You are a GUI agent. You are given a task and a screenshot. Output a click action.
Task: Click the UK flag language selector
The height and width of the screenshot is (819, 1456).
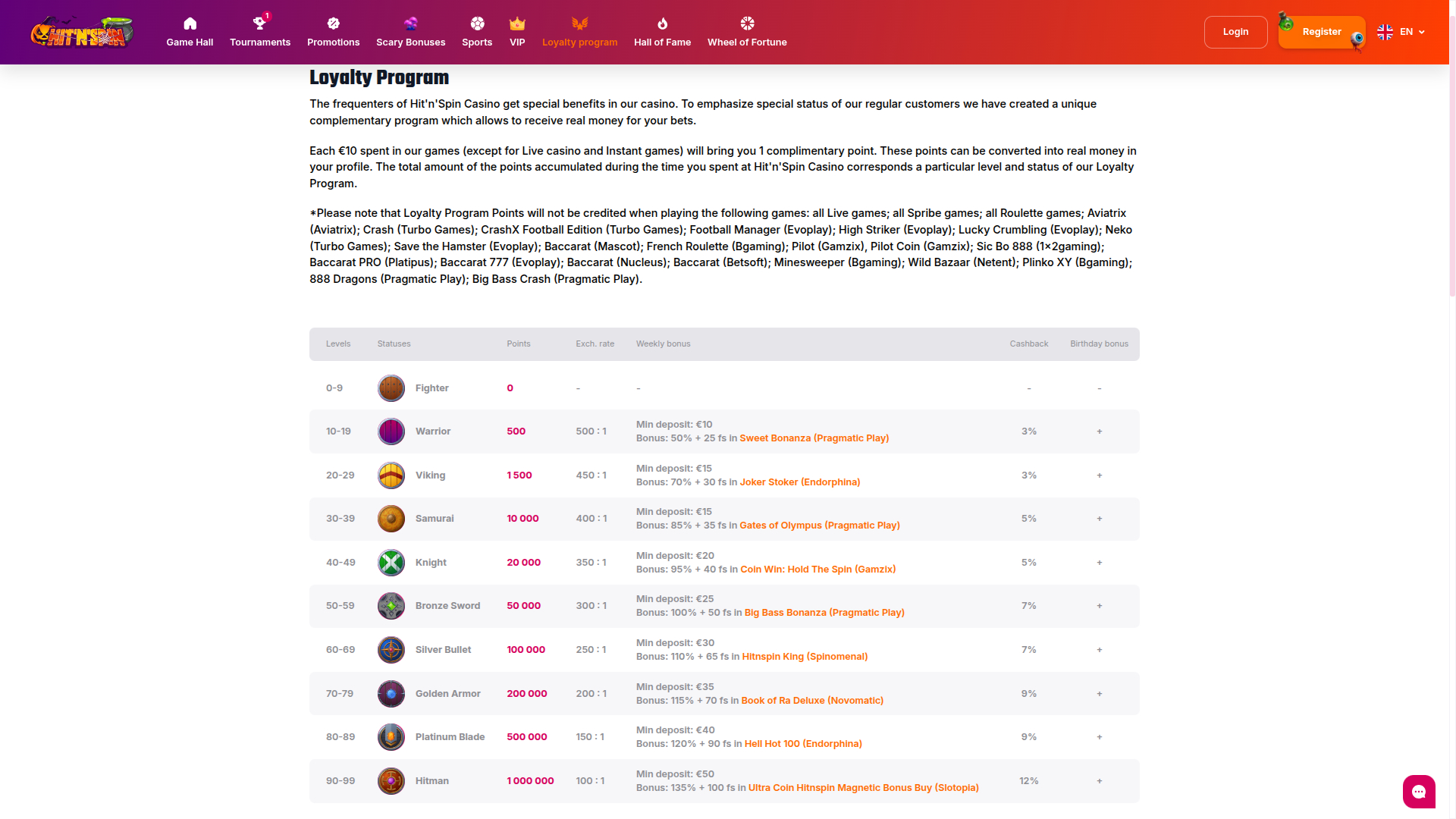click(x=1385, y=32)
